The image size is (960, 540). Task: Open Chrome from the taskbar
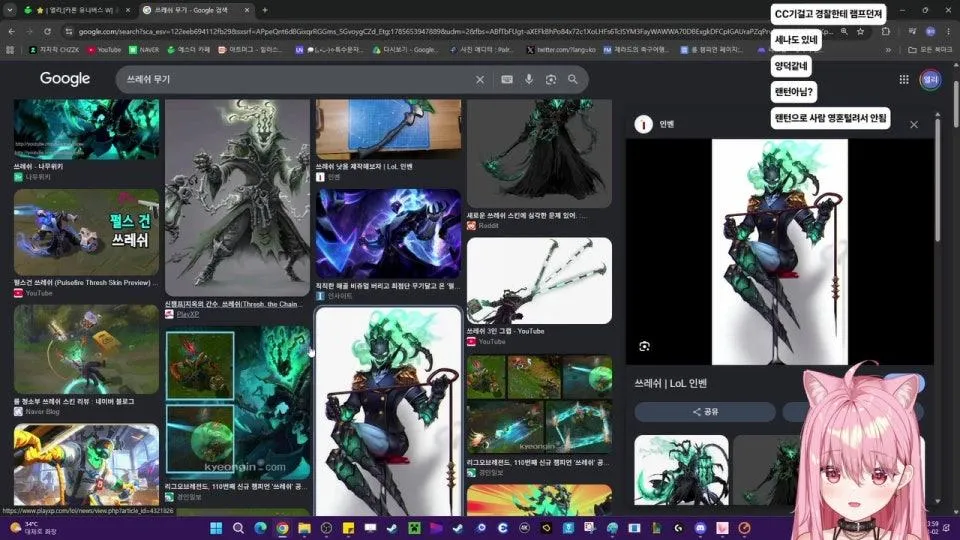pyautogui.click(x=282, y=528)
